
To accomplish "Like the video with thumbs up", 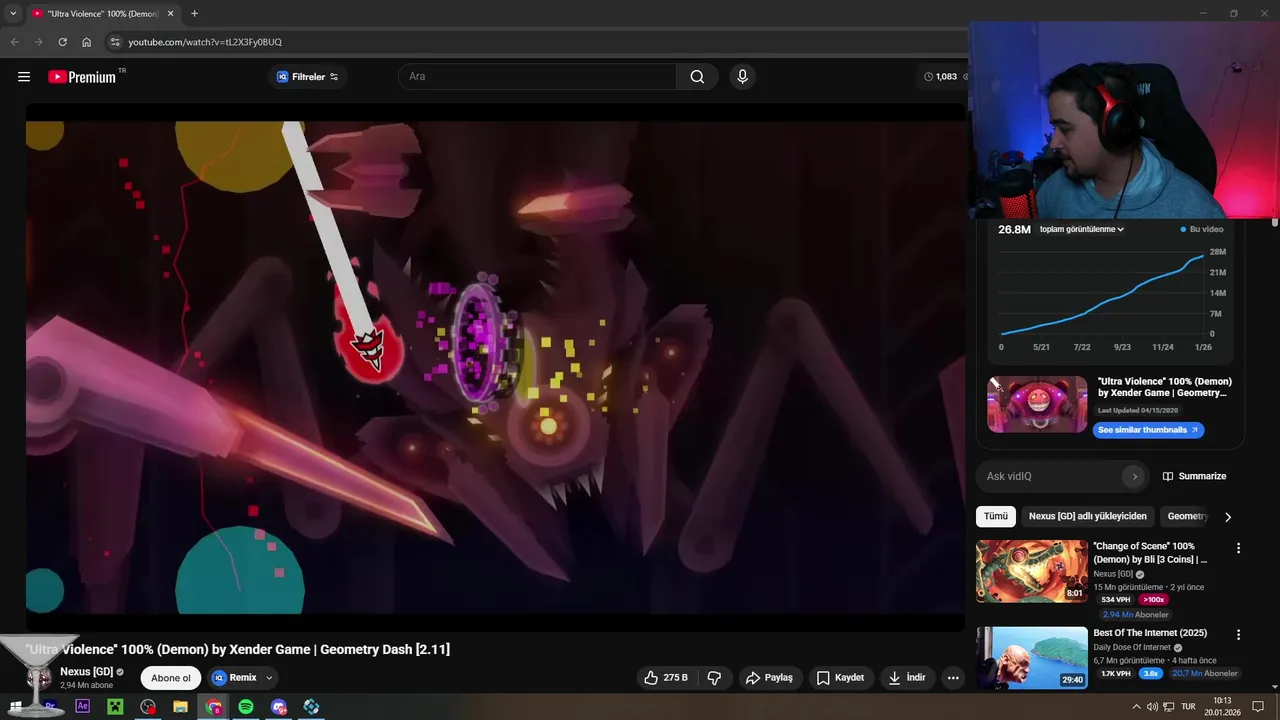I will click(x=666, y=678).
